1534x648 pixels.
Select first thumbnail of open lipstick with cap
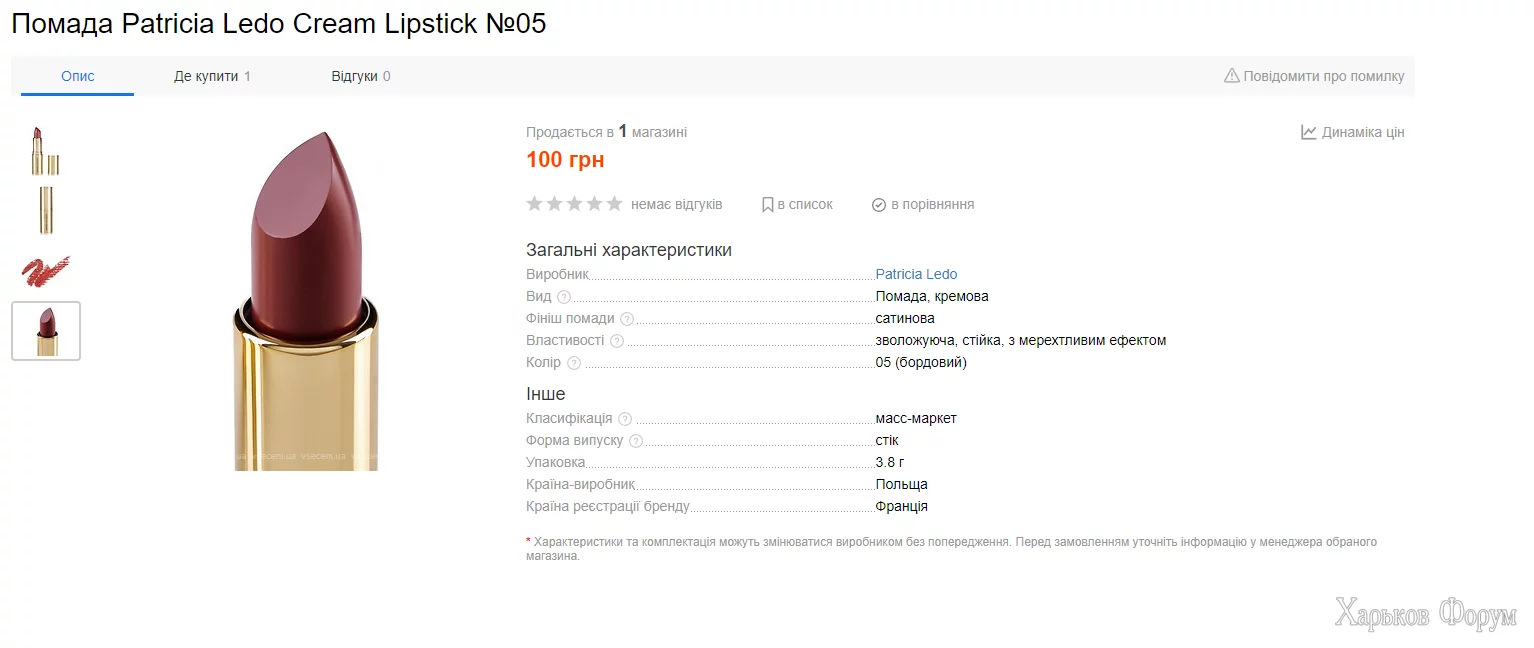click(46, 151)
